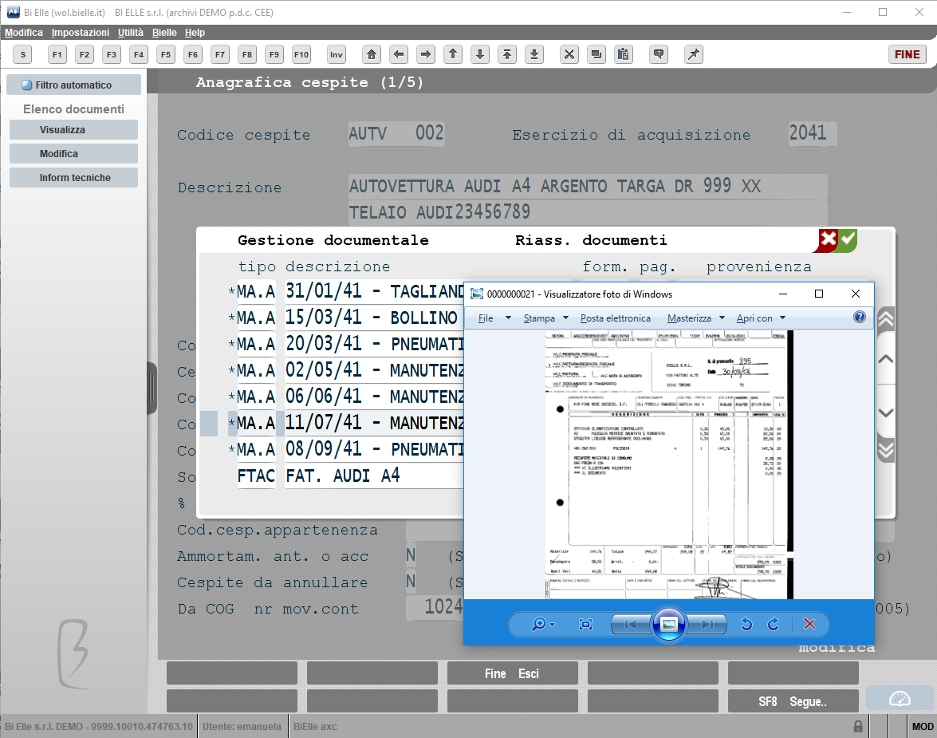The height and width of the screenshot is (738, 937).
Task: Click the Fine Esci button
Action: pyautogui.click(x=512, y=673)
